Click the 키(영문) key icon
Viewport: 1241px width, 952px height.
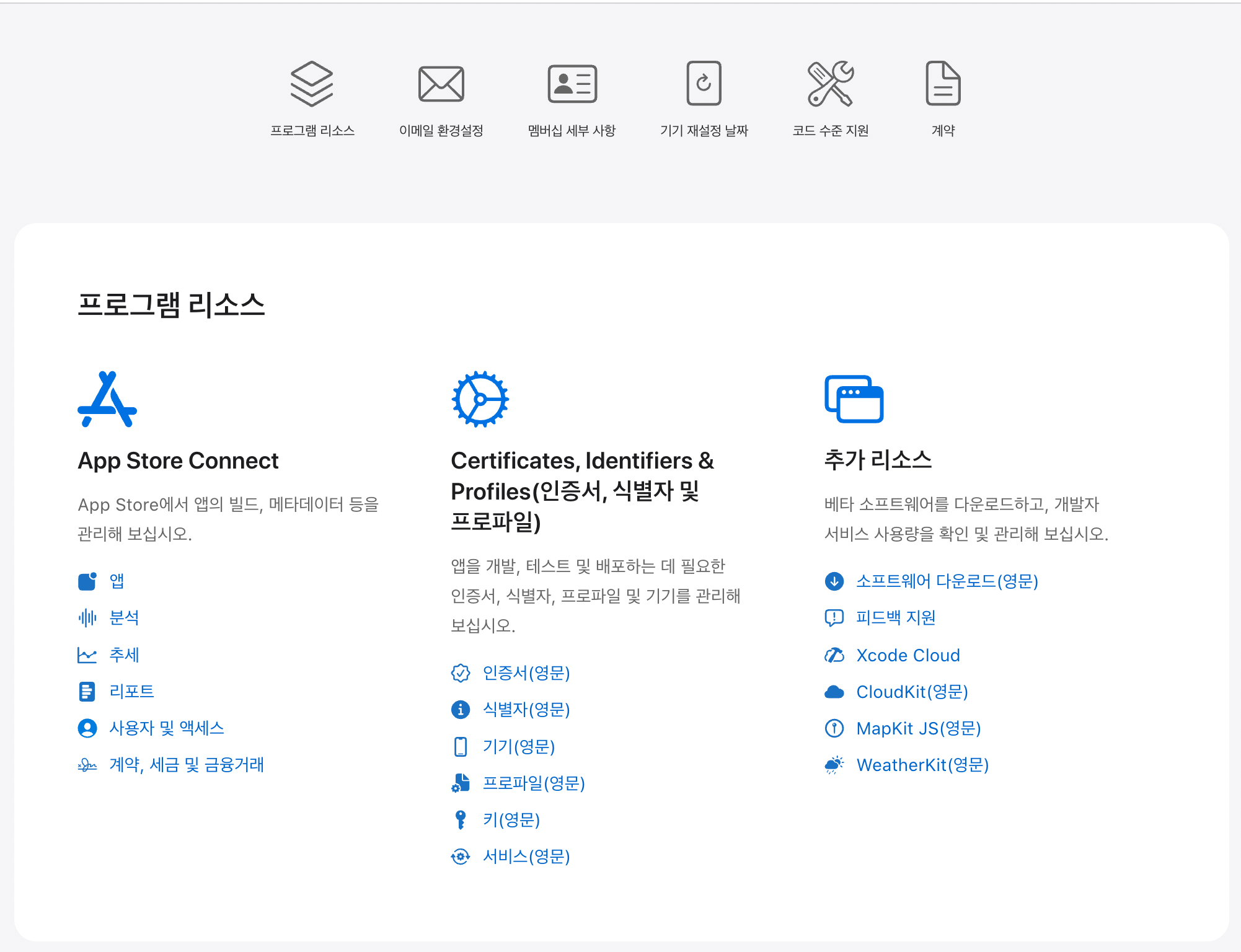[x=461, y=820]
